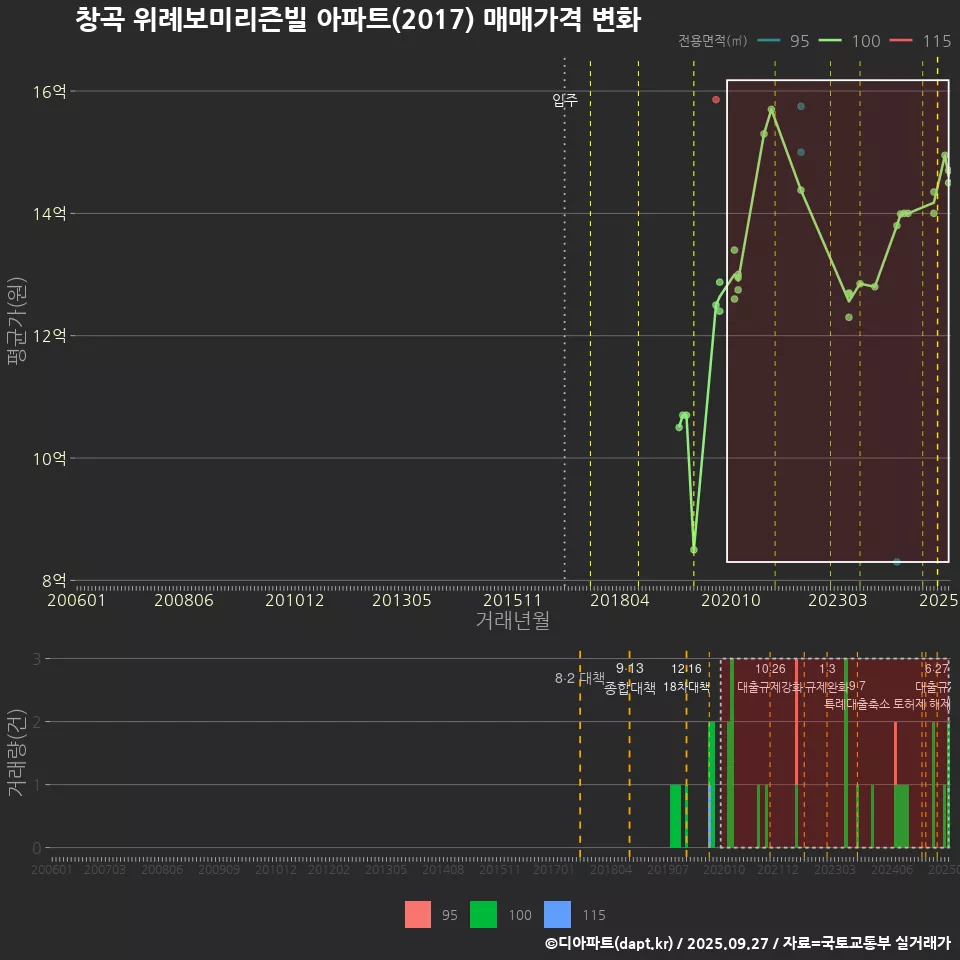The image size is (960, 960).
Task: Click the 입주 marker label
Action: tap(565, 100)
